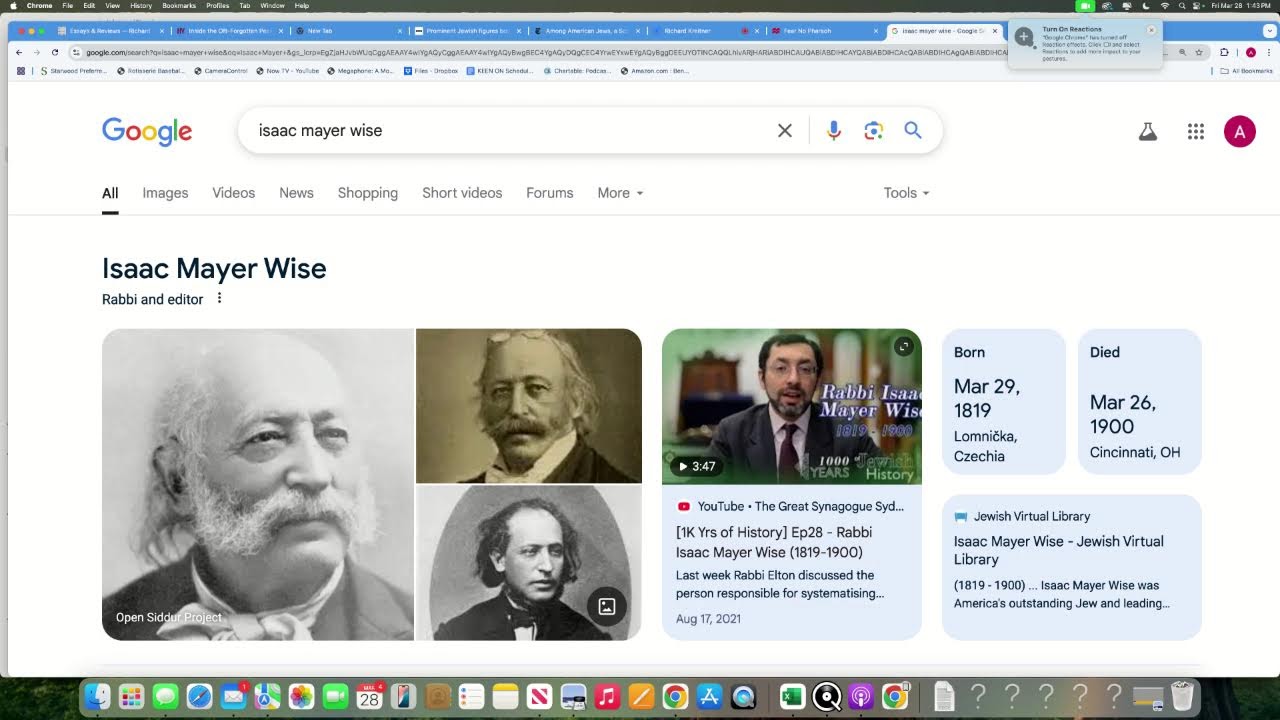The height and width of the screenshot is (720, 1280).
Task: Start voice search with the microphone icon
Action: 833,131
